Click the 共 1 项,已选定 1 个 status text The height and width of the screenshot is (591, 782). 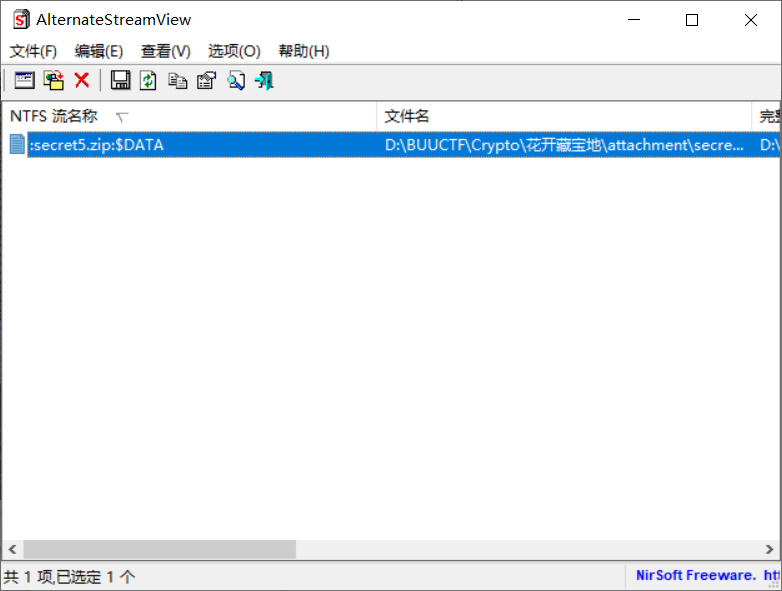click(69, 577)
